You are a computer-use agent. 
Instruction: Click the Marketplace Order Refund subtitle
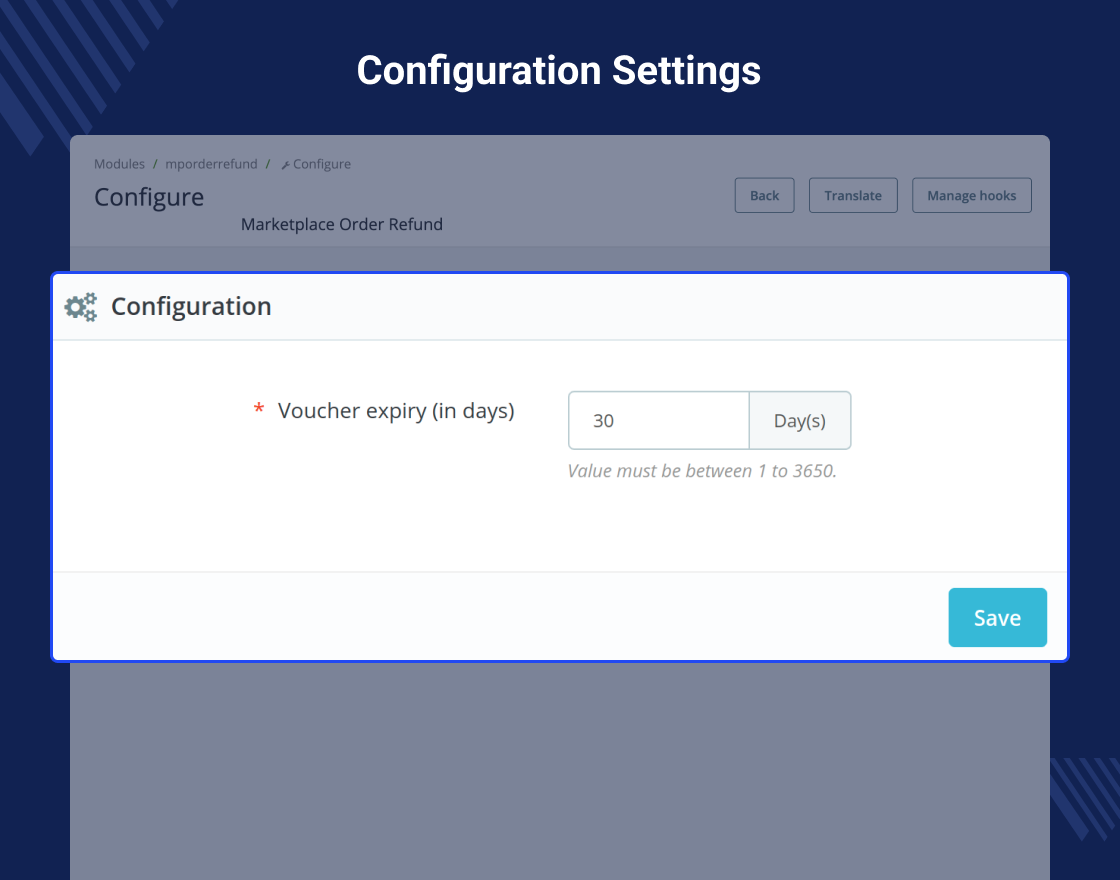tap(341, 224)
